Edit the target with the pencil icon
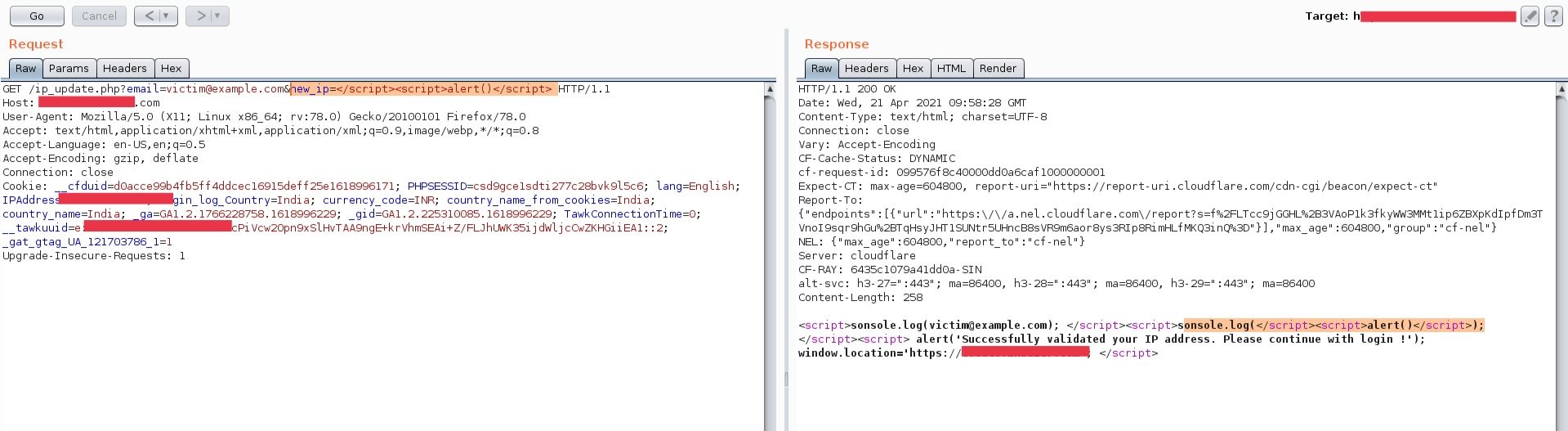 point(1530,16)
